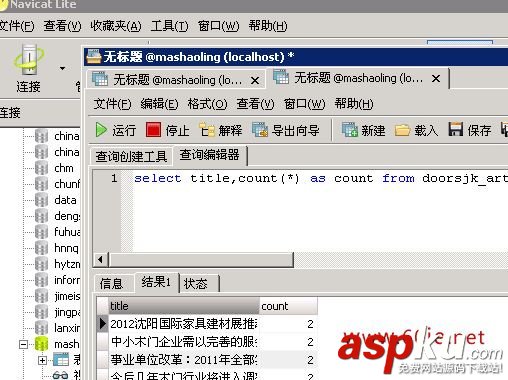Open main menu 收藏夹(A)

coord(116,26)
